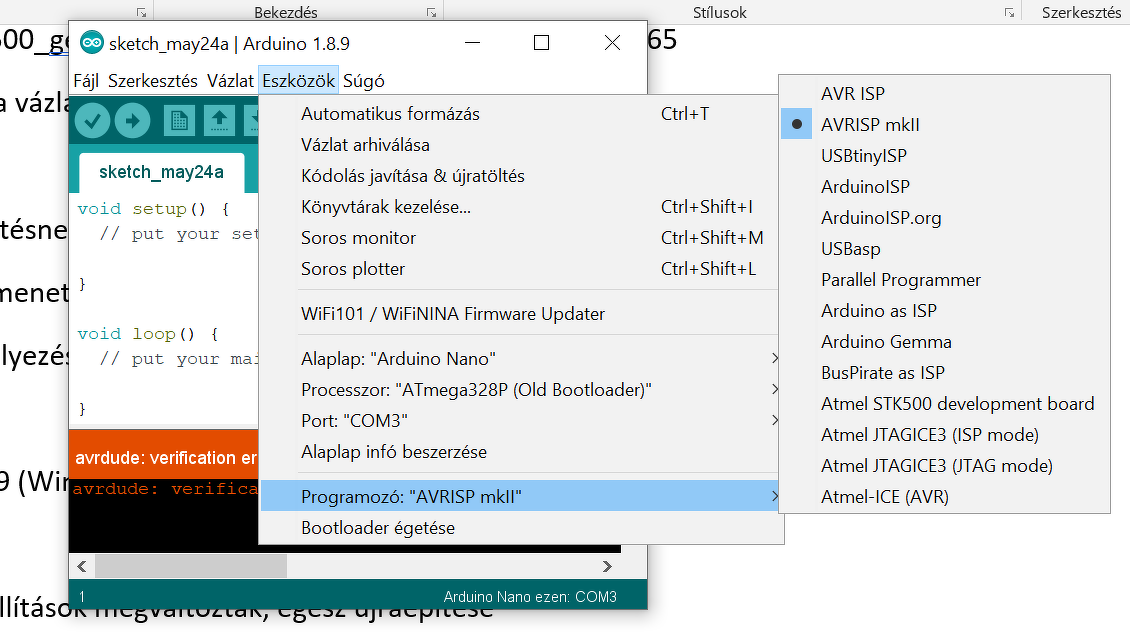Launch WiFi101 / WiFiNINA Firmware Updater

coord(519,314)
